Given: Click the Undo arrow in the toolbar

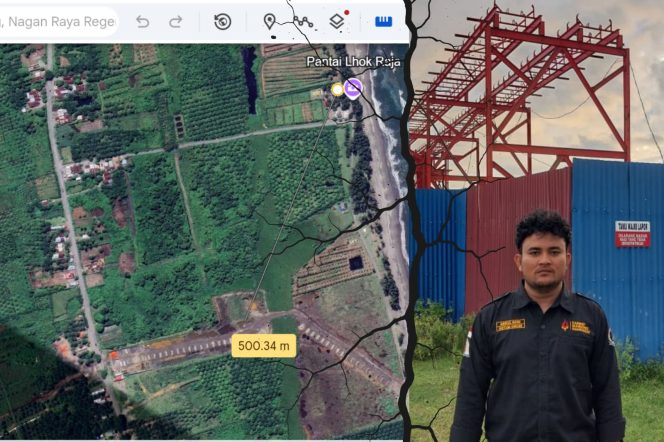Looking at the screenshot, I should pyautogui.click(x=143, y=22).
